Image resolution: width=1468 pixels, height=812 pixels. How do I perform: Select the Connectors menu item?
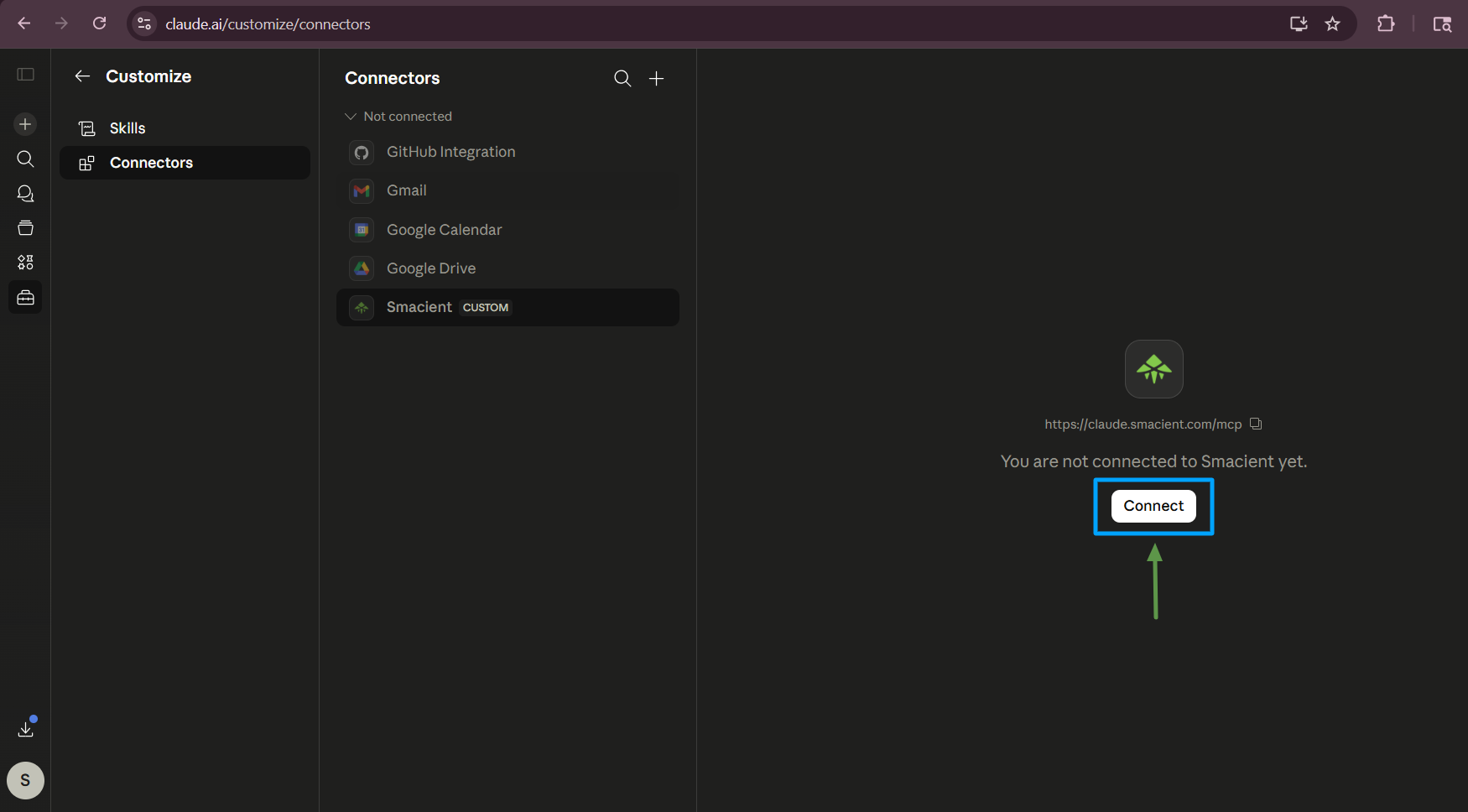click(185, 163)
